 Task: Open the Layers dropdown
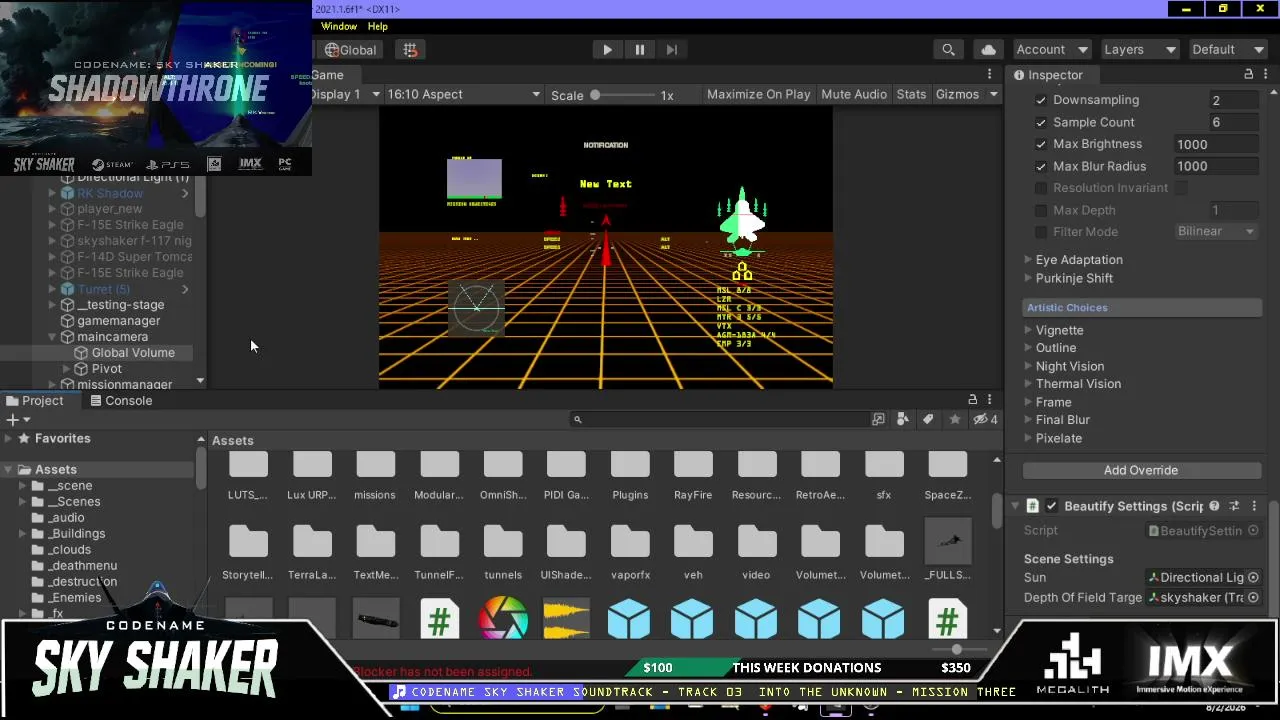(x=1139, y=50)
